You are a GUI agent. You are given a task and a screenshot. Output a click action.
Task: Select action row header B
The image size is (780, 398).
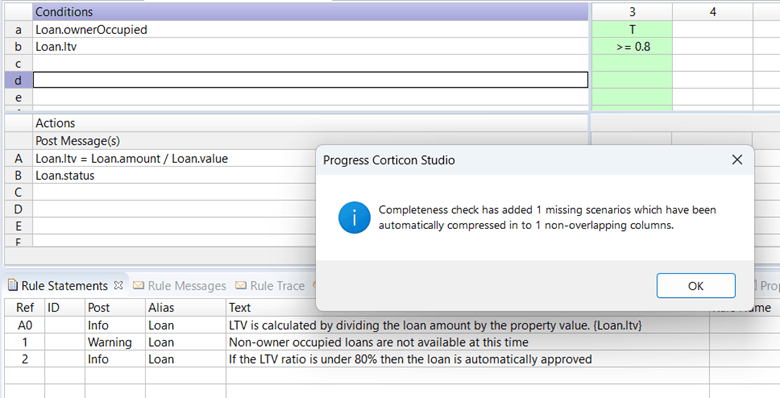(x=18, y=176)
